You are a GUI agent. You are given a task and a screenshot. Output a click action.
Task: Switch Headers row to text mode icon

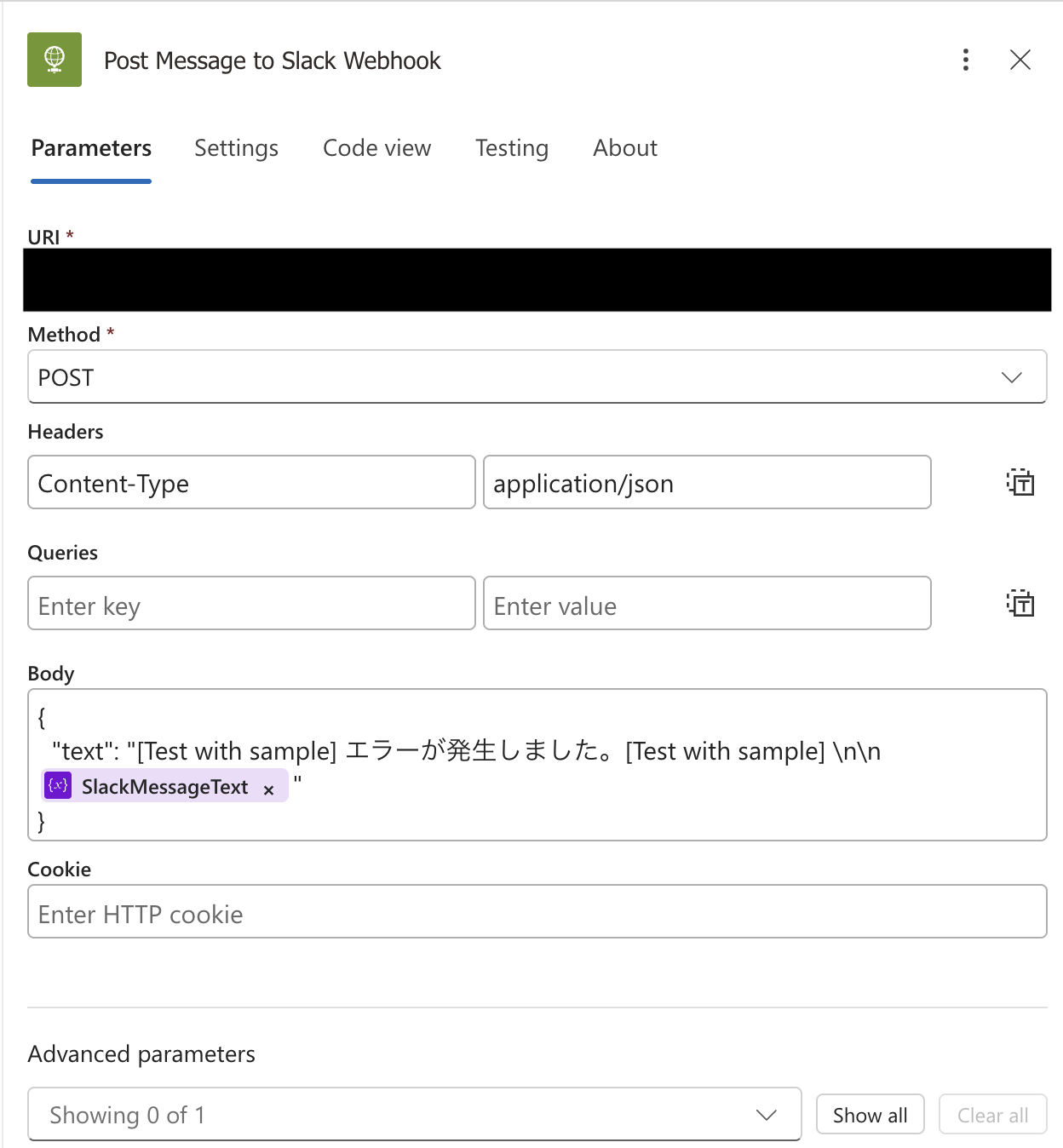1020,482
